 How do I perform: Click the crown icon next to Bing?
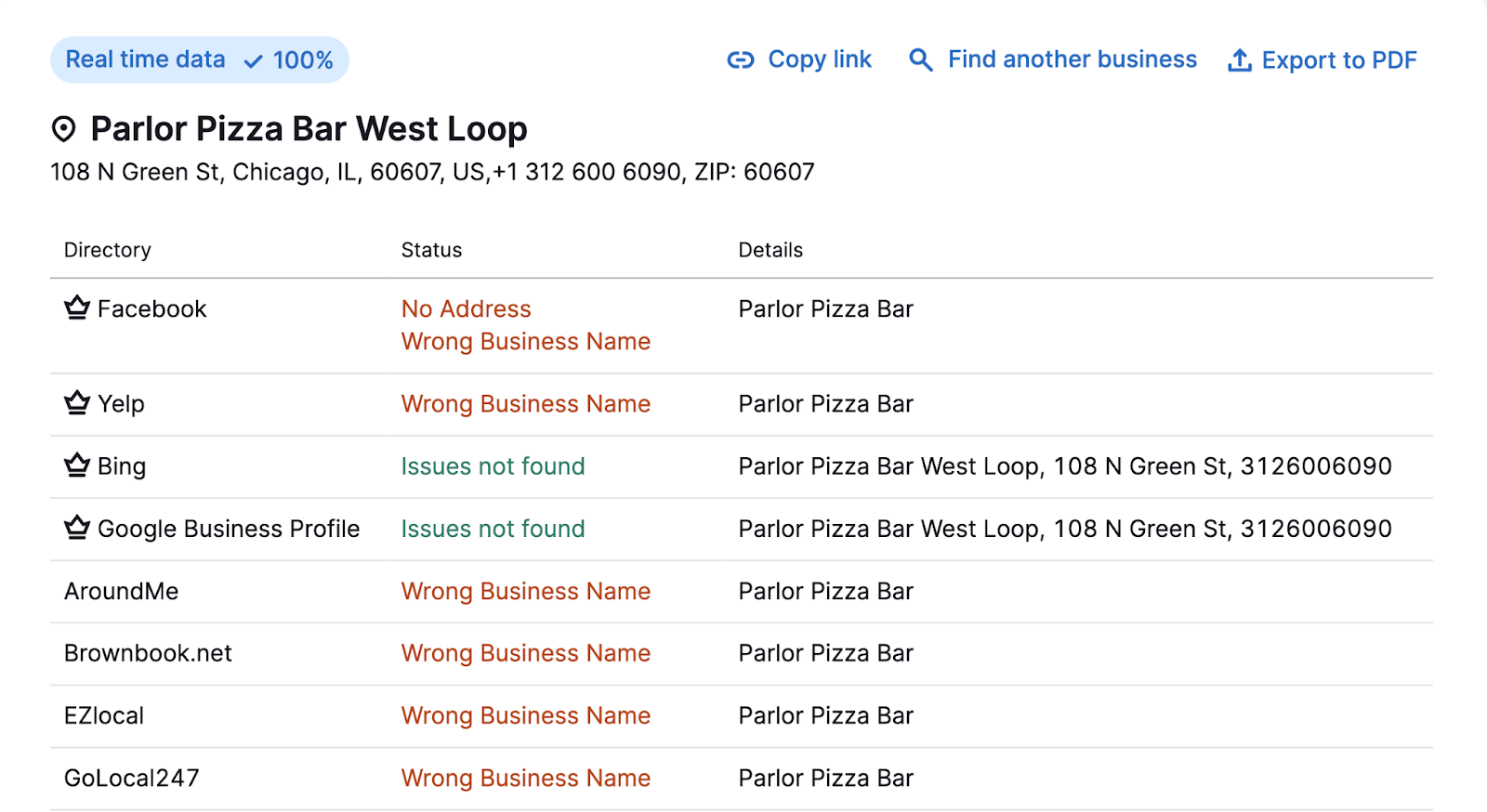(x=77, y=465)
